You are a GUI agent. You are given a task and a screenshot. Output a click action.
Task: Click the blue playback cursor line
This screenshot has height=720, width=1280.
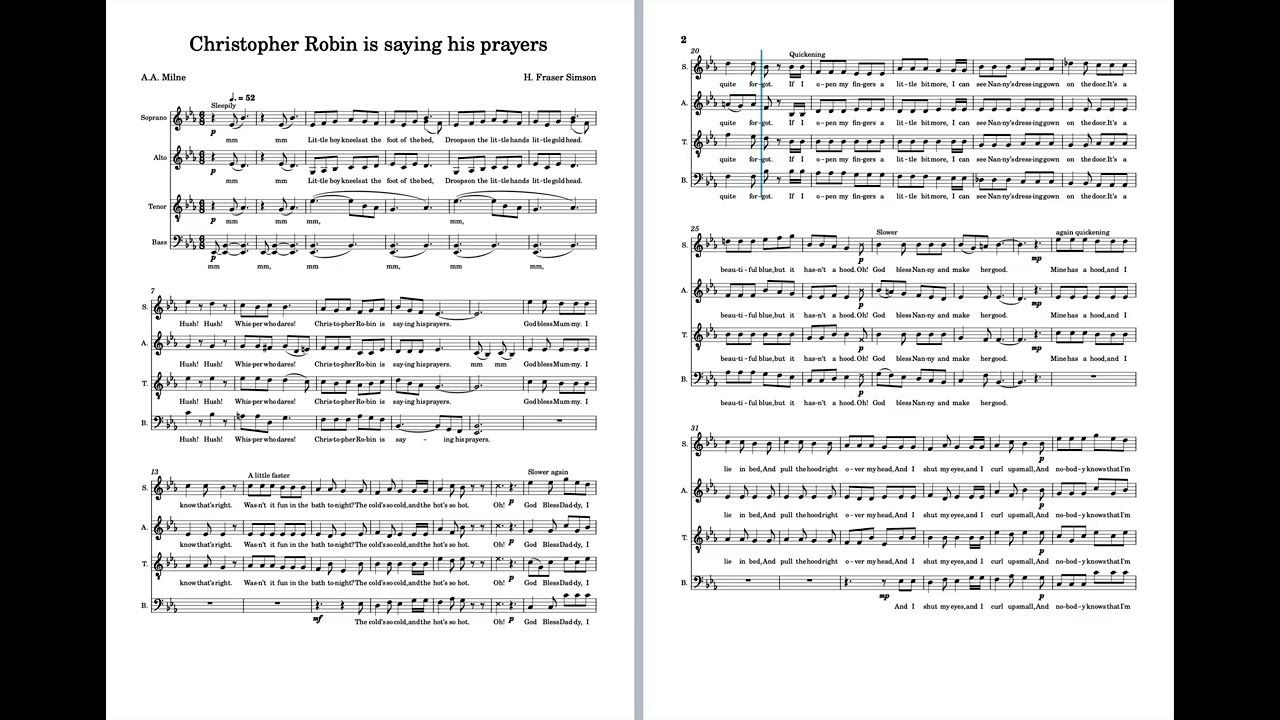tap(762, 128)
